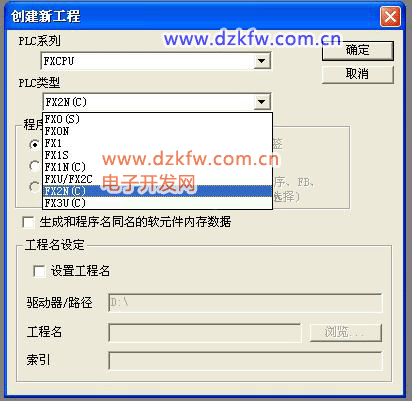Open the PLC系列 dropdown arrow
Viewport: 412px width, 401px height.
tap(262, 61)
